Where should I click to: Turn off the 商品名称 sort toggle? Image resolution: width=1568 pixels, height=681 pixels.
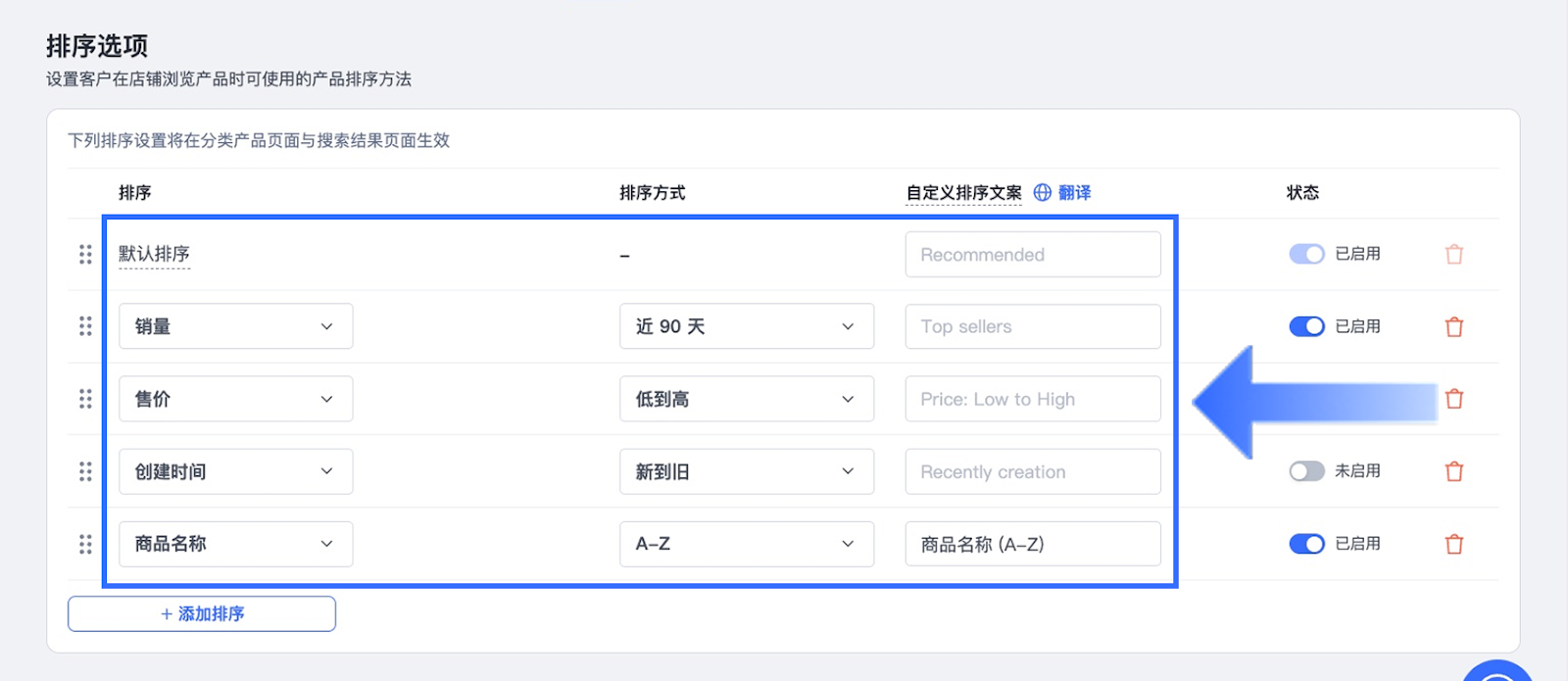(1306, 544)
